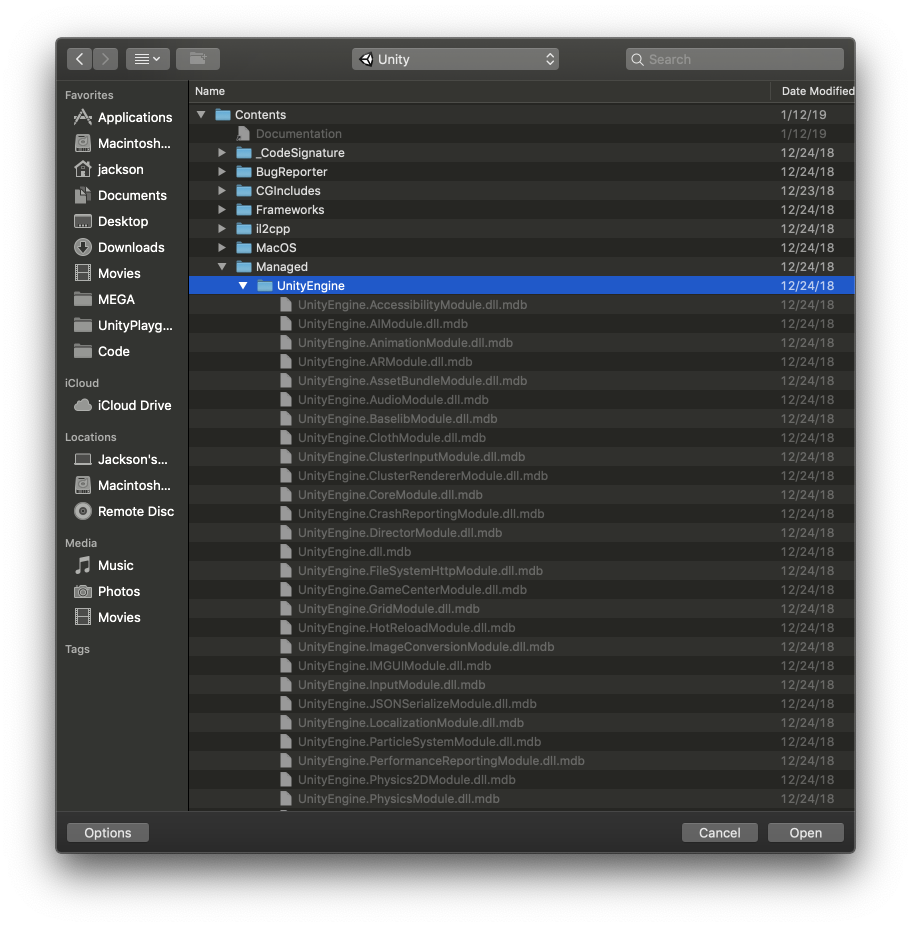Go back with the left chevron button
911x927 pixels.
(x=79, y=59)
